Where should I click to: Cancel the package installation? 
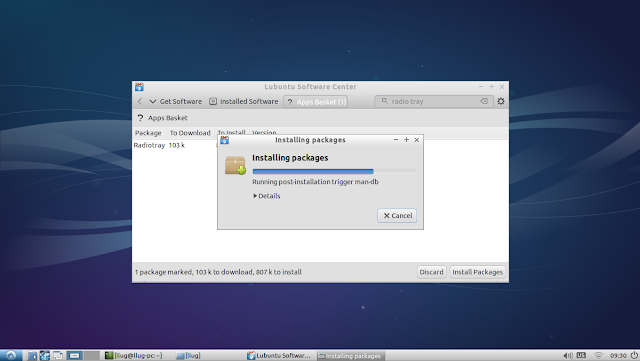[x=397, y=216]
